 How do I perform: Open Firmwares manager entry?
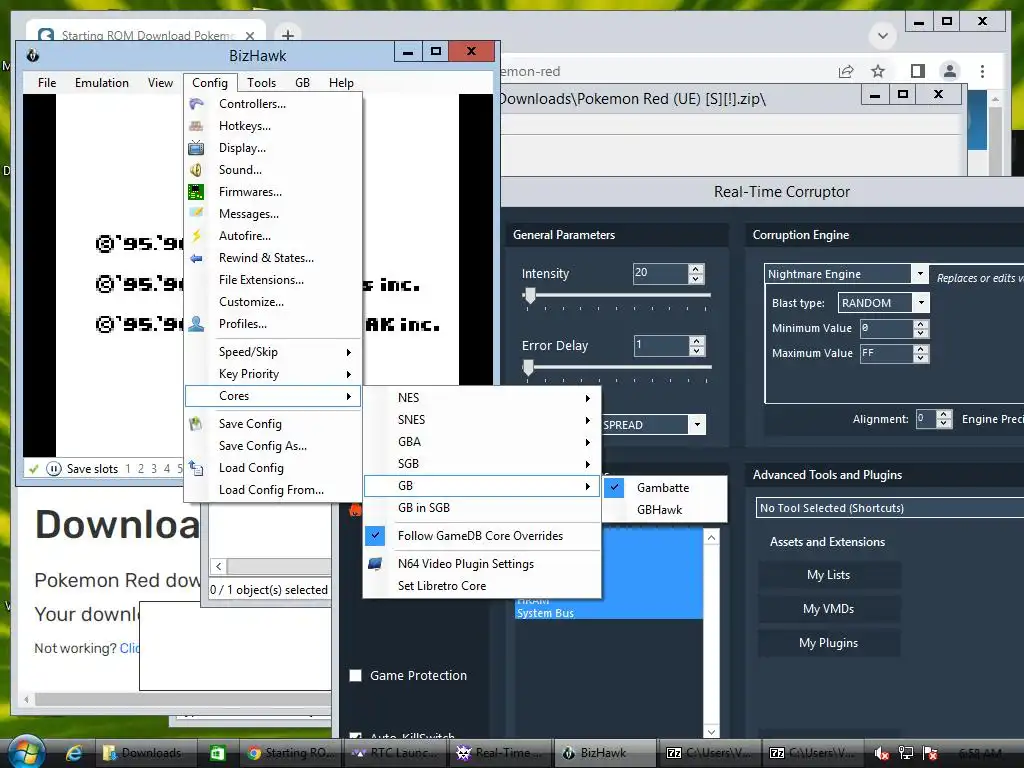pyautogui.click(x=273, y=192)
